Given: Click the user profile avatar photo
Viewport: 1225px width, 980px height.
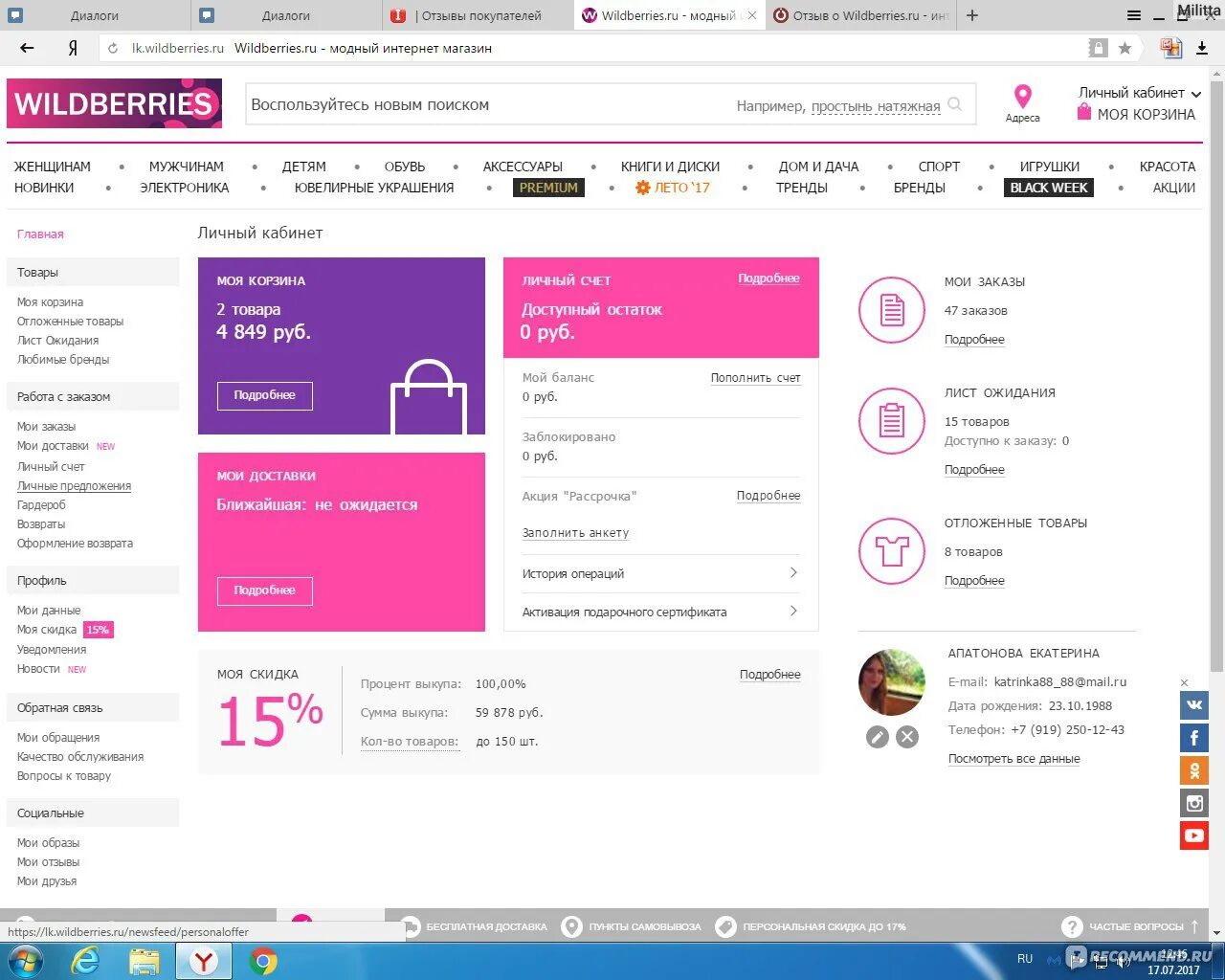Looking at the screenshot, I should 892,682.
